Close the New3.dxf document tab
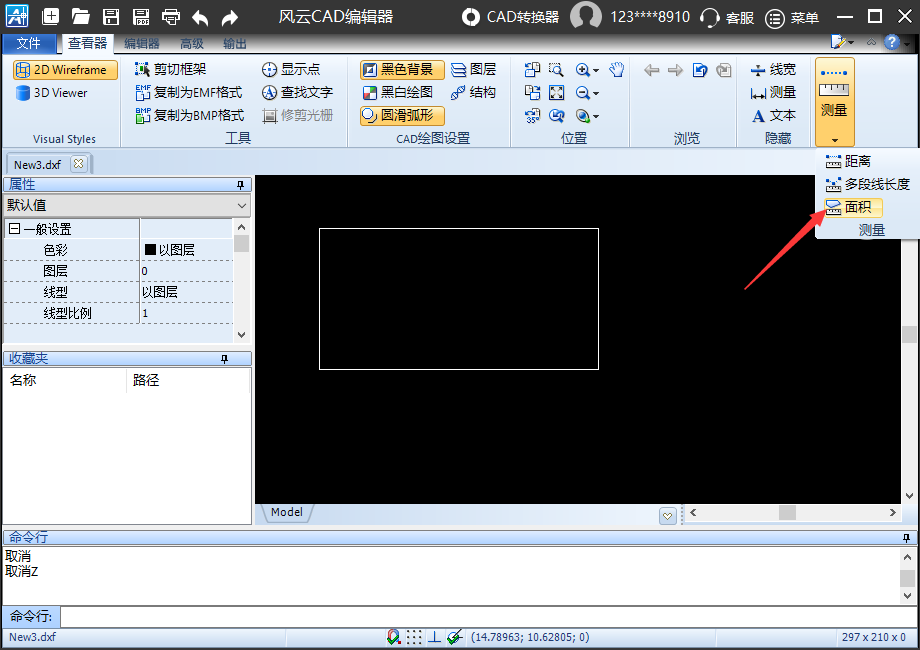The height and width of the screenshot is (650, 920). (x=79, y=164)
